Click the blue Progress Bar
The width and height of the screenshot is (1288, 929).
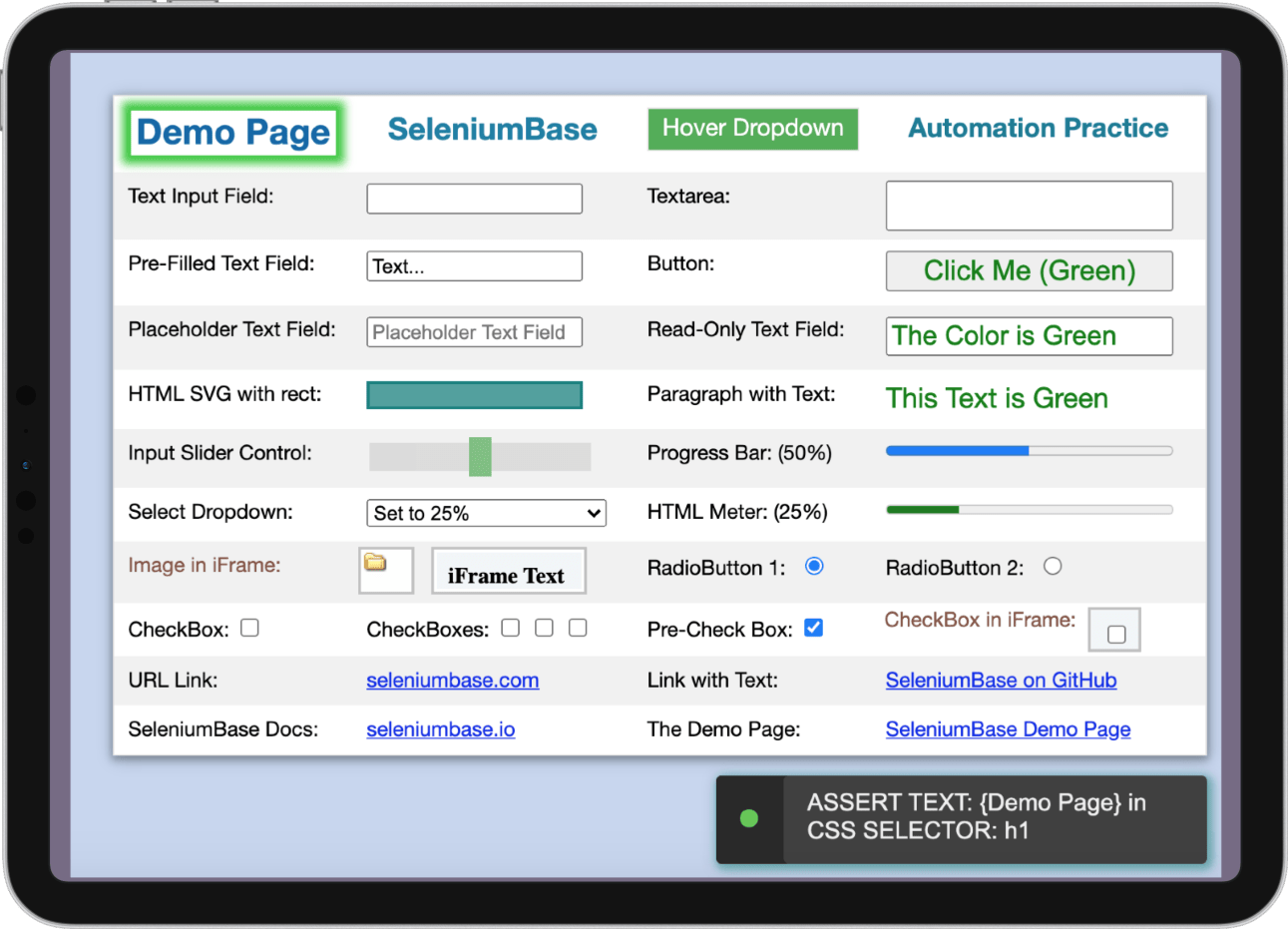pos(1029,451)
